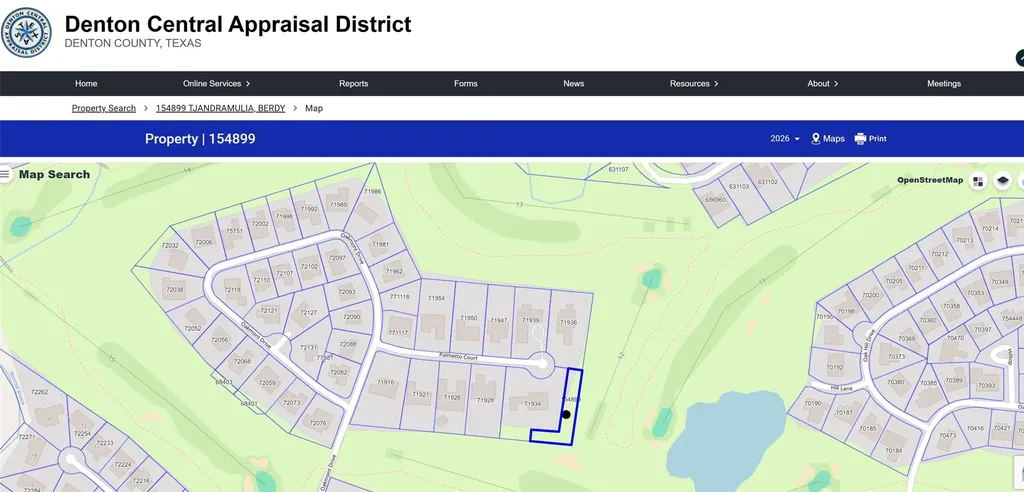Image resolution: width=1024 pixels, height=492 pixels.
Task: Click parcel label 71947
Action: [498, 320]
